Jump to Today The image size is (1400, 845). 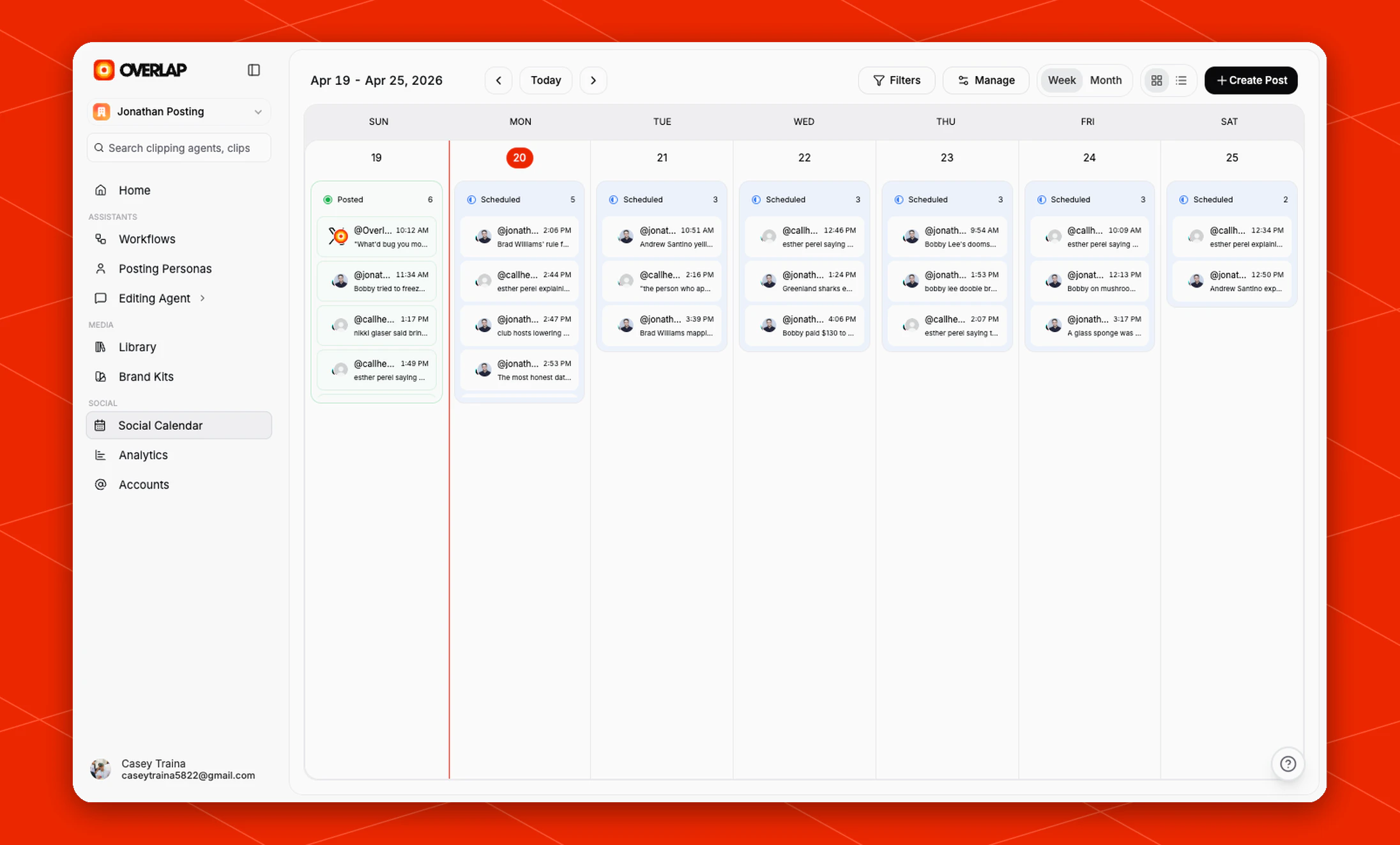[546, 80]
